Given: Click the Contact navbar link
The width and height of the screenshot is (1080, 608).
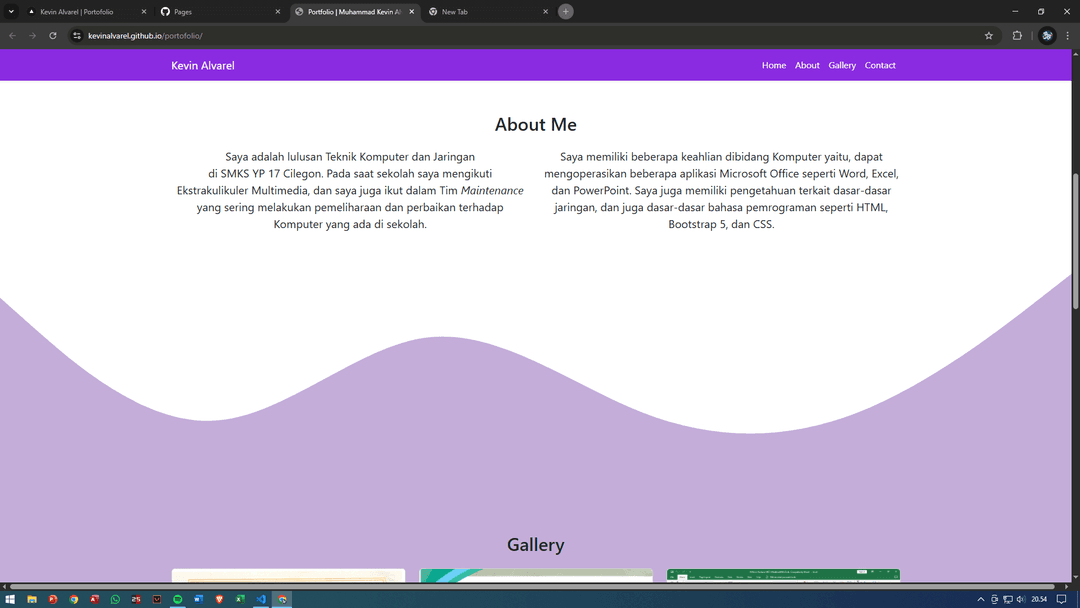Looking at the screenshot, I should 880,65.
